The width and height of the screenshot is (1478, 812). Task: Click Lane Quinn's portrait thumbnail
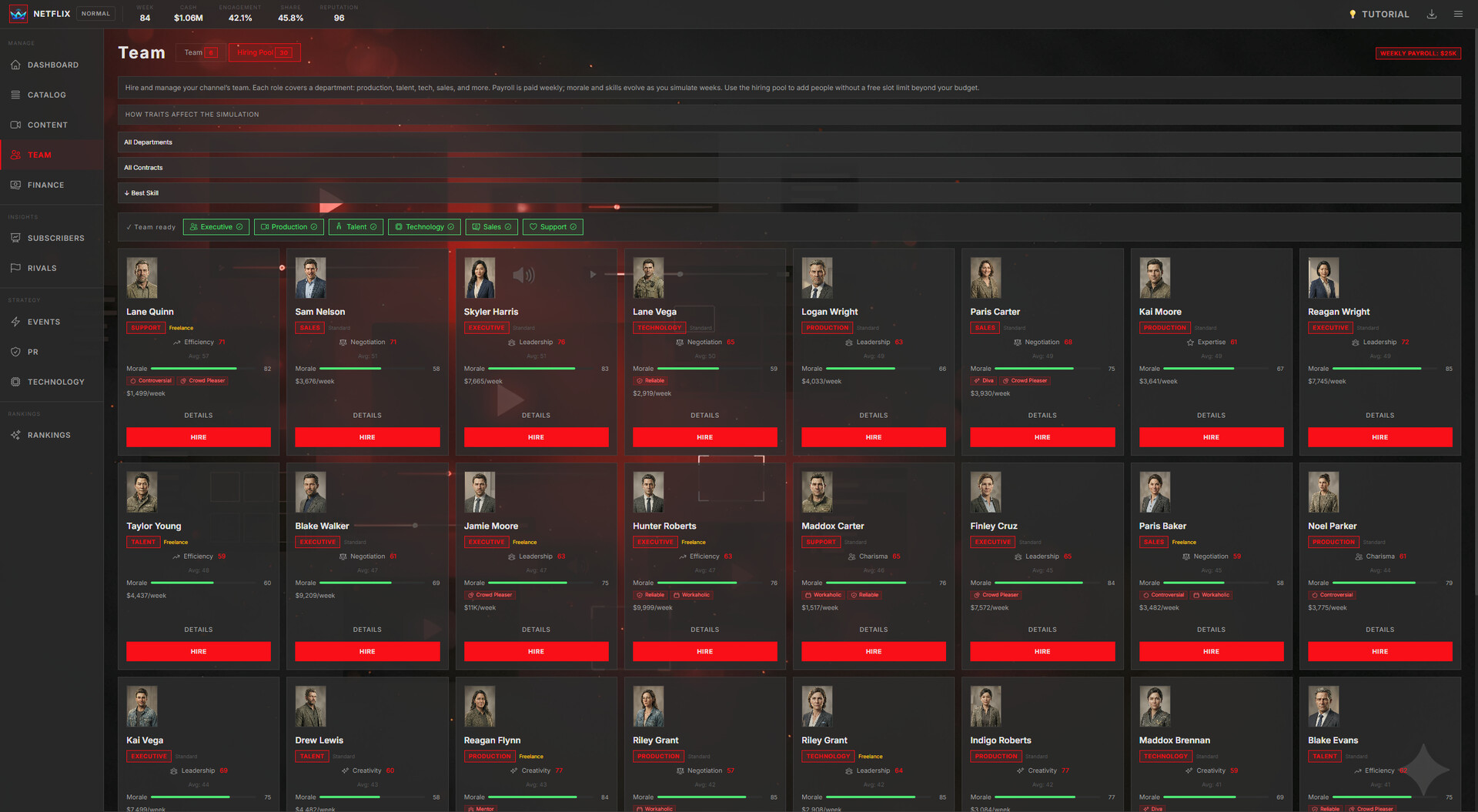[x=142, y=278]
